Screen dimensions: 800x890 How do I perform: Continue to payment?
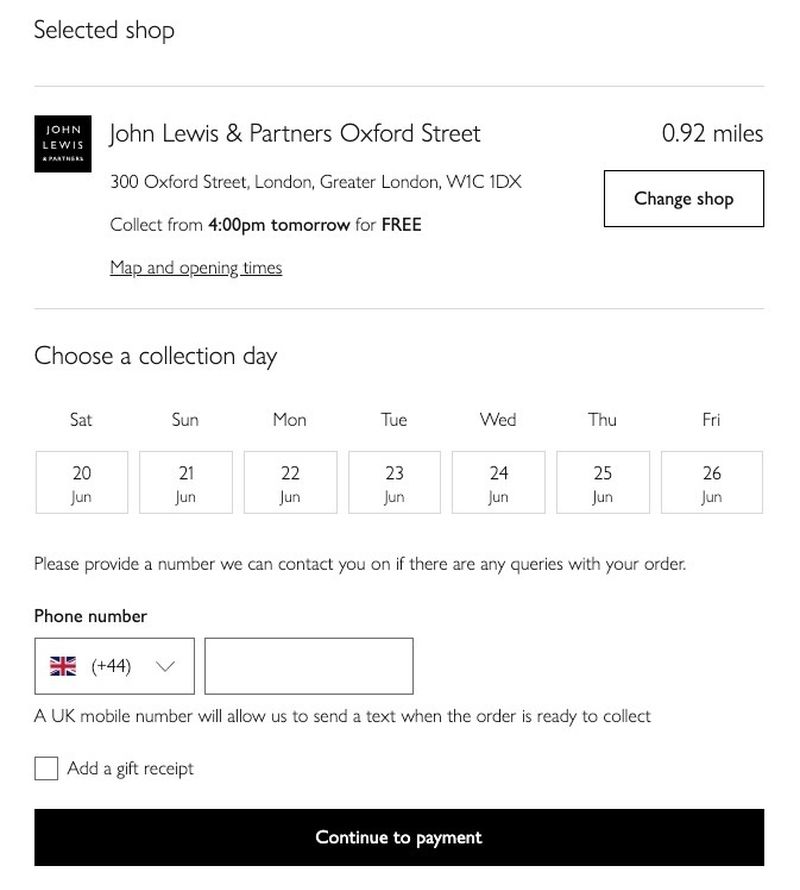[x=399, y=837]
